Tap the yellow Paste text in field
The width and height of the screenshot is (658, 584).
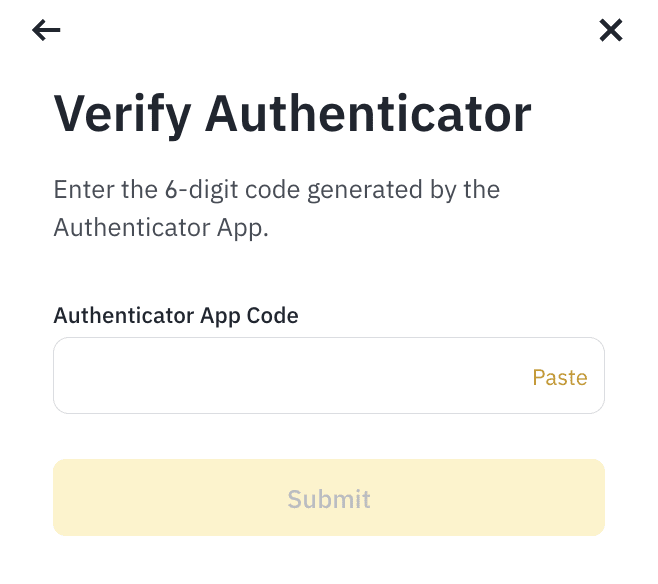point(560,377)
